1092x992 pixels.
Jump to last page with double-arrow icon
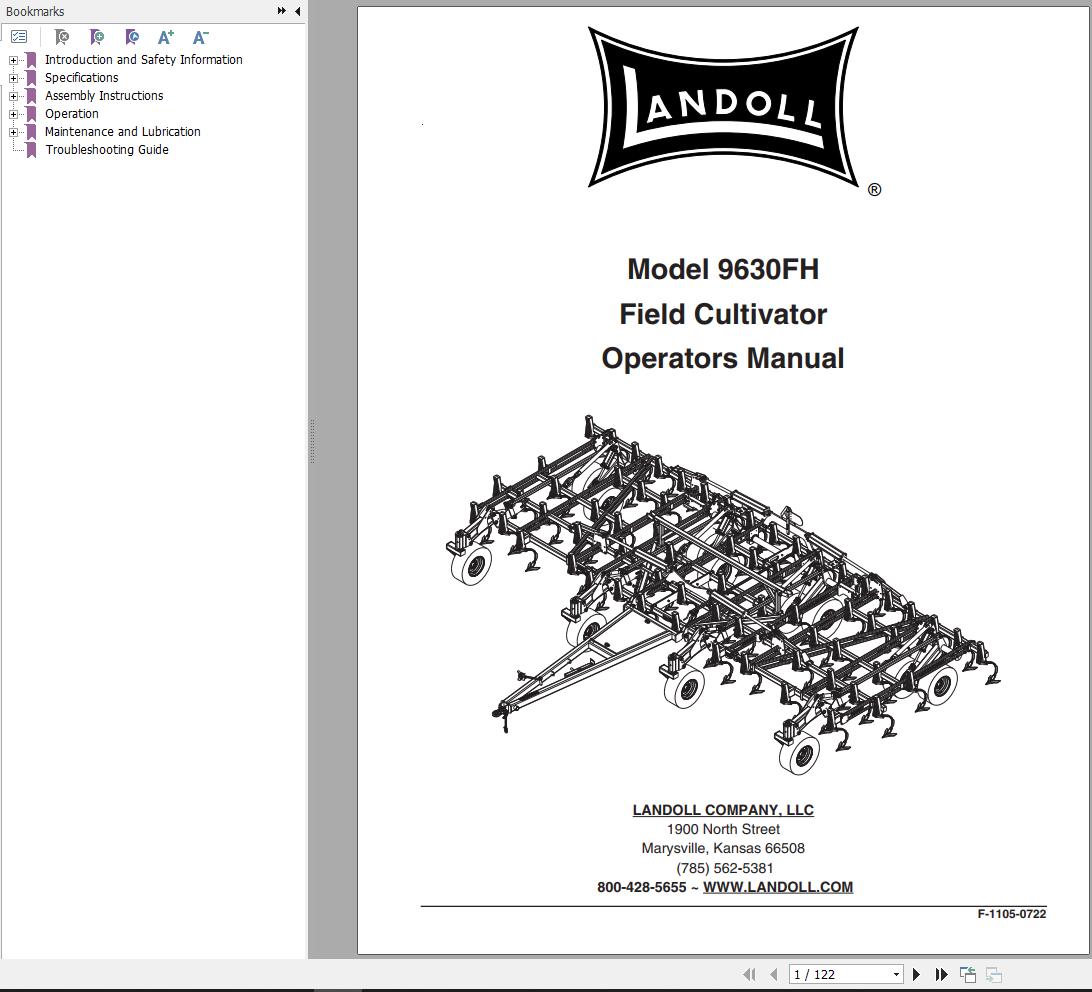(941, 973)
